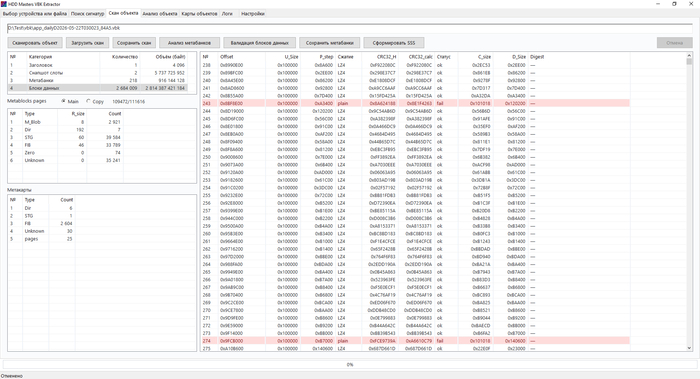Image resolution: width=700 pixels, height=379 pixels.
Task: Select data block row 270
Action: pos(415,310)
